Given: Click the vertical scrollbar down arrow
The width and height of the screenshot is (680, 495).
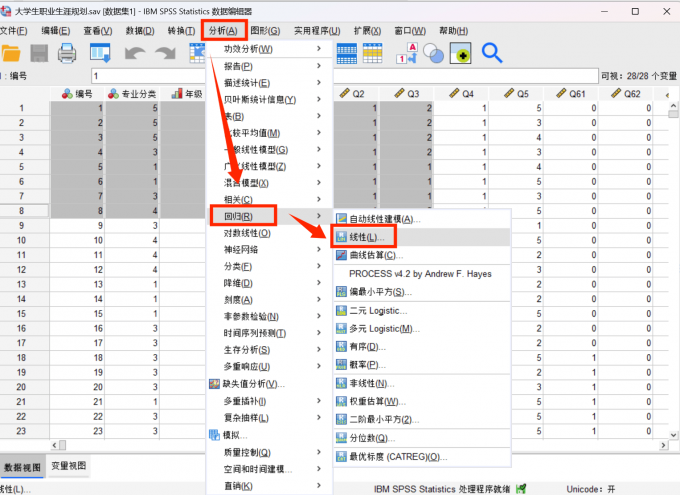Looking at the screenshot, I should tap(673, 435).
